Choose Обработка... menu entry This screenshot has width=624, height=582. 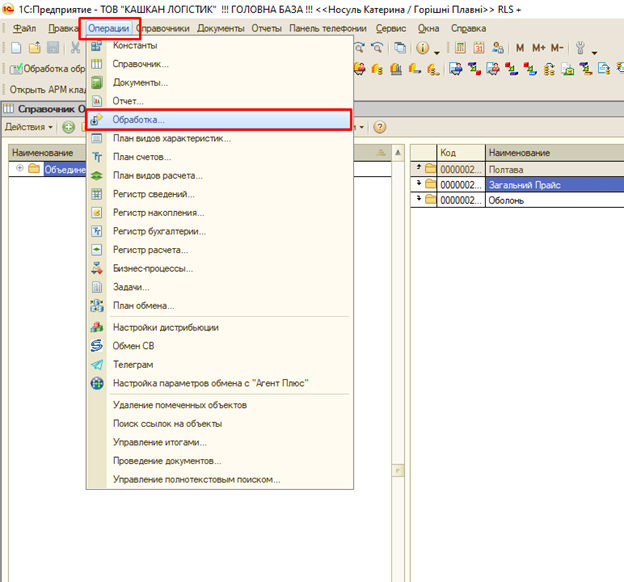click(220, 120)
